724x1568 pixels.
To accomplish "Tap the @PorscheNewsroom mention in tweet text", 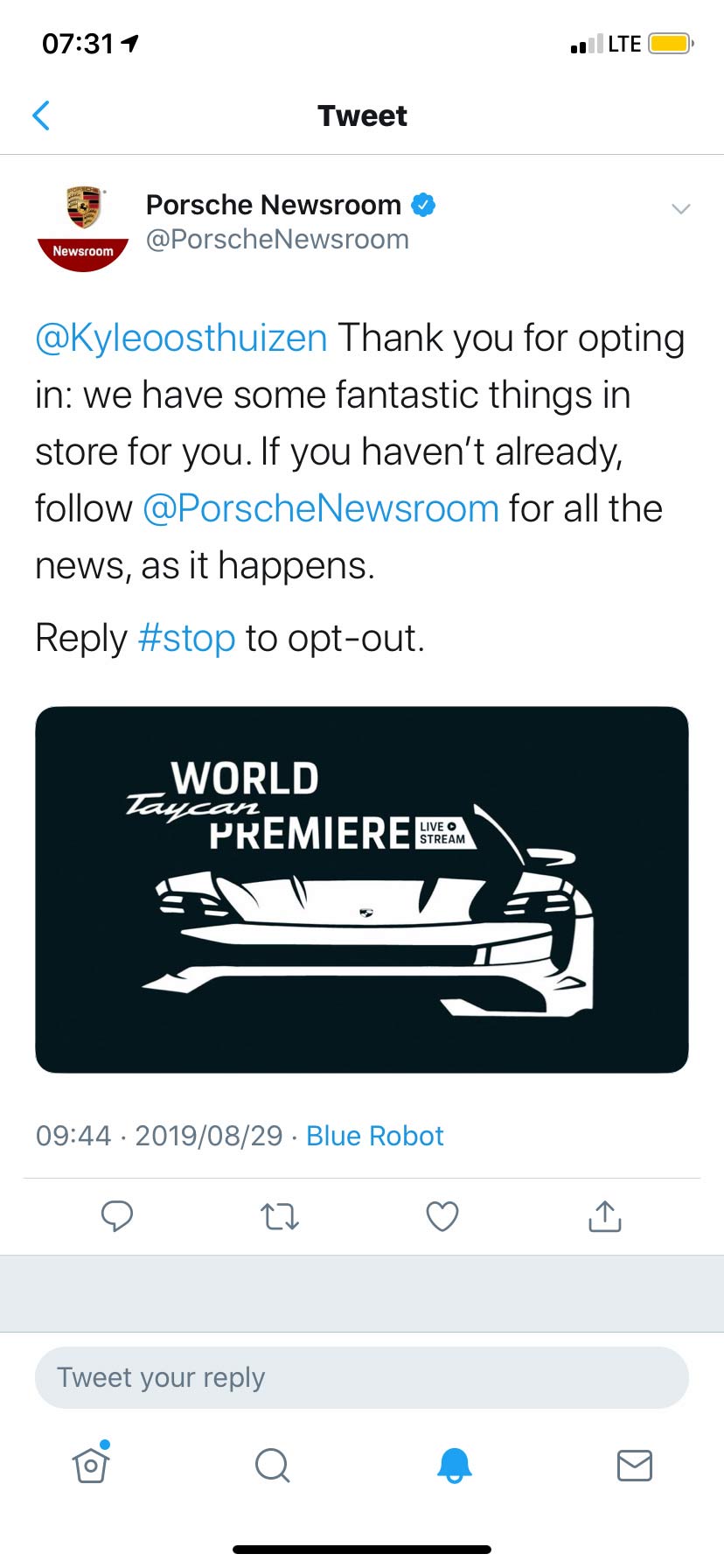I will point(320,509).
